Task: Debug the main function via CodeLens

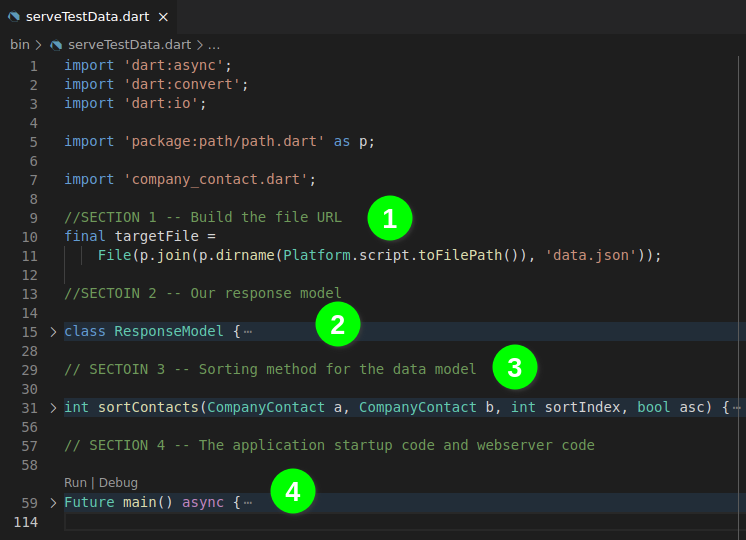Action: [118, 483]
